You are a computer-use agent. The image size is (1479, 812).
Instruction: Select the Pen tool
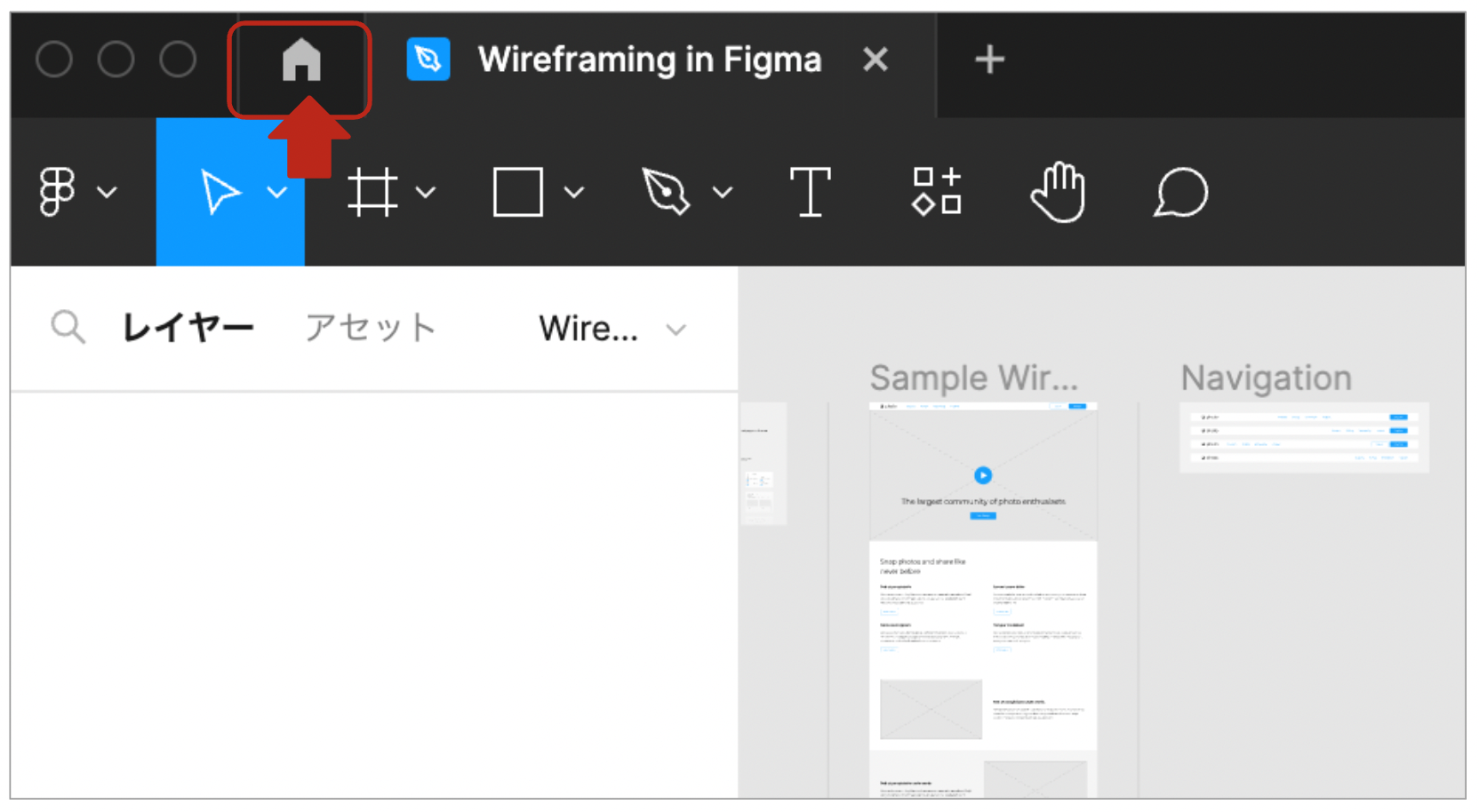click(x=666, y=192)
